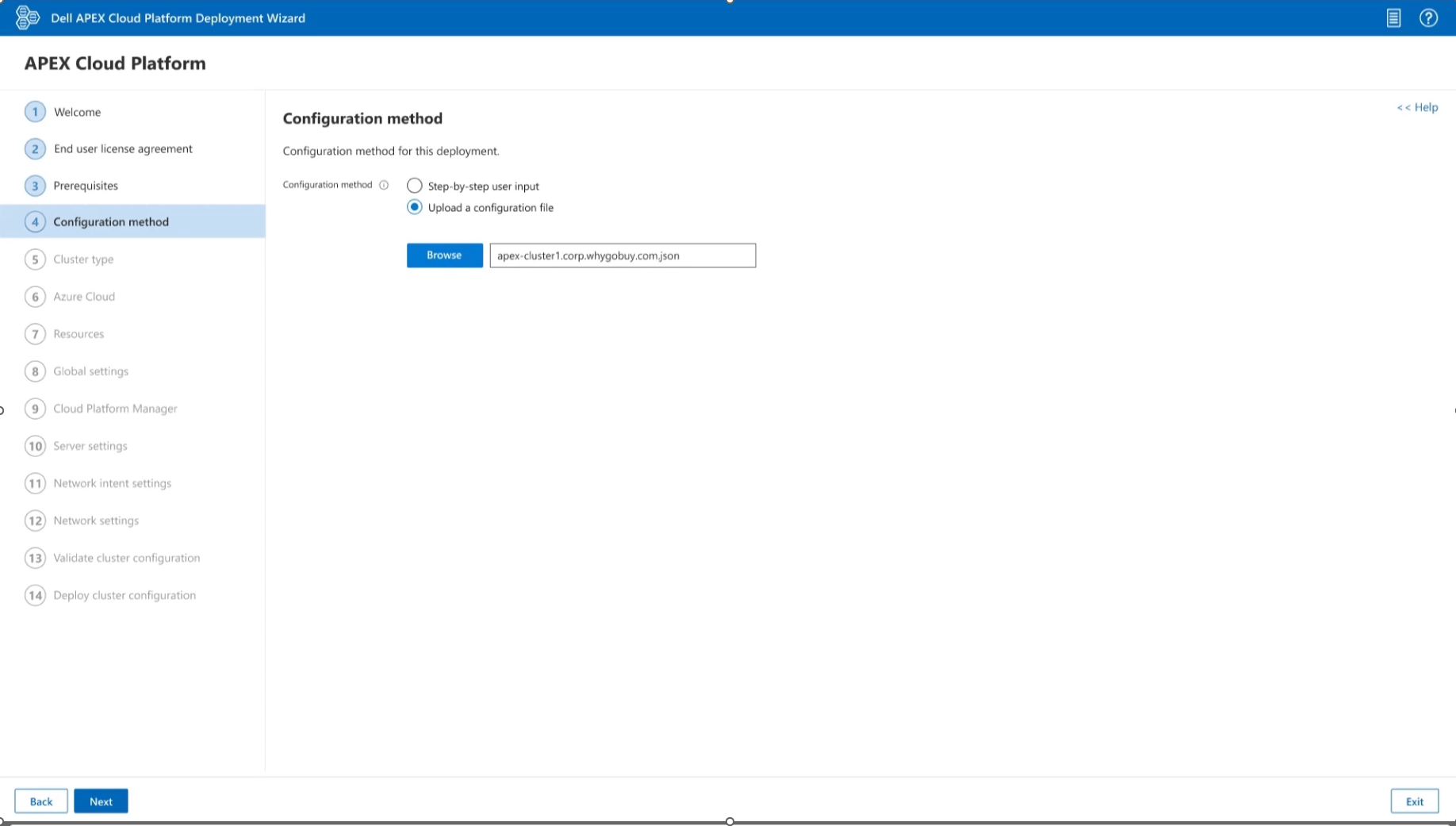Go to End user license agreement step
This screenshot has width=1456, height=826.
pyautogui.click(x=123, y=148)
